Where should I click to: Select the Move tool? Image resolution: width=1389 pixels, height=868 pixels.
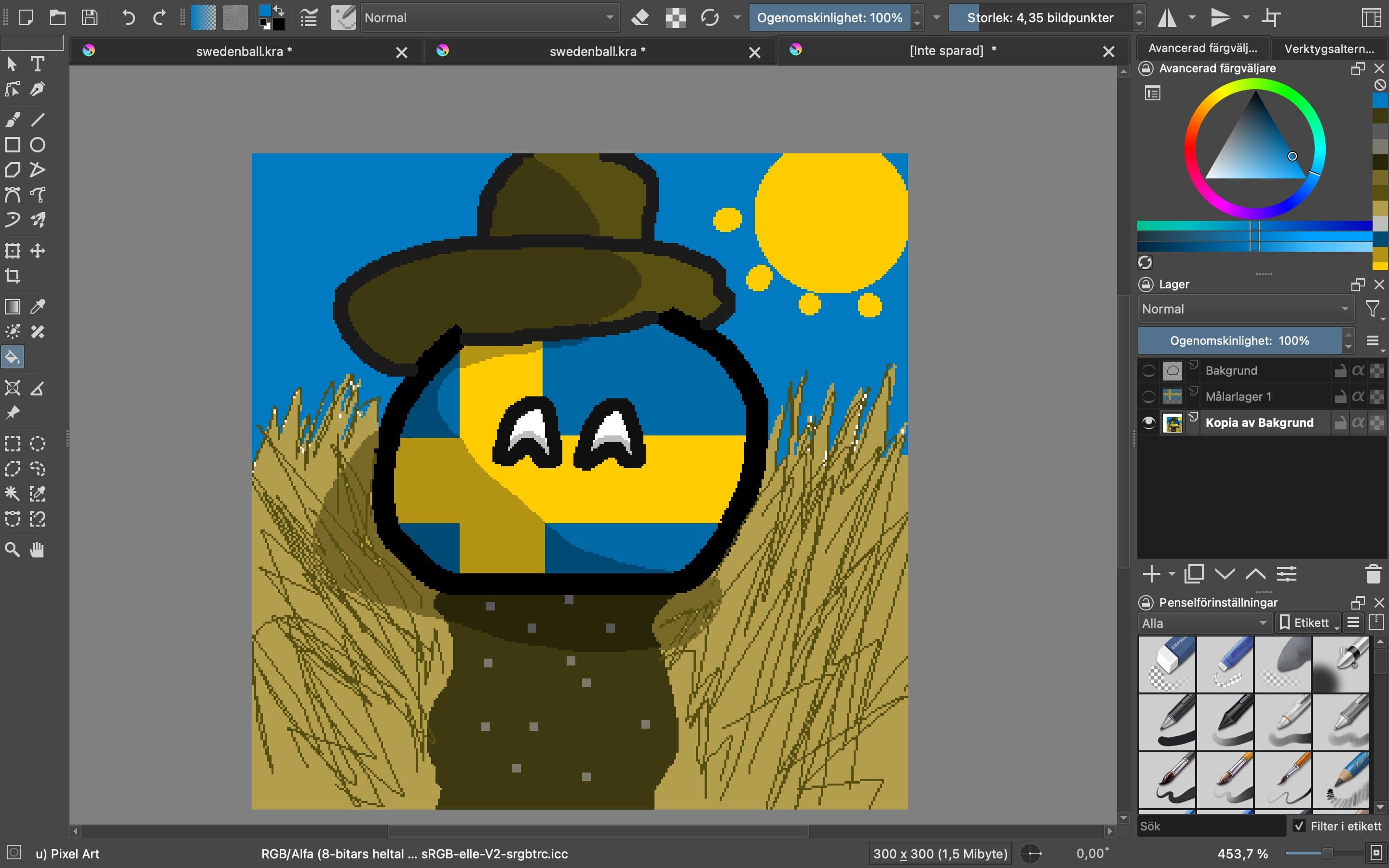tap(37, 251)
